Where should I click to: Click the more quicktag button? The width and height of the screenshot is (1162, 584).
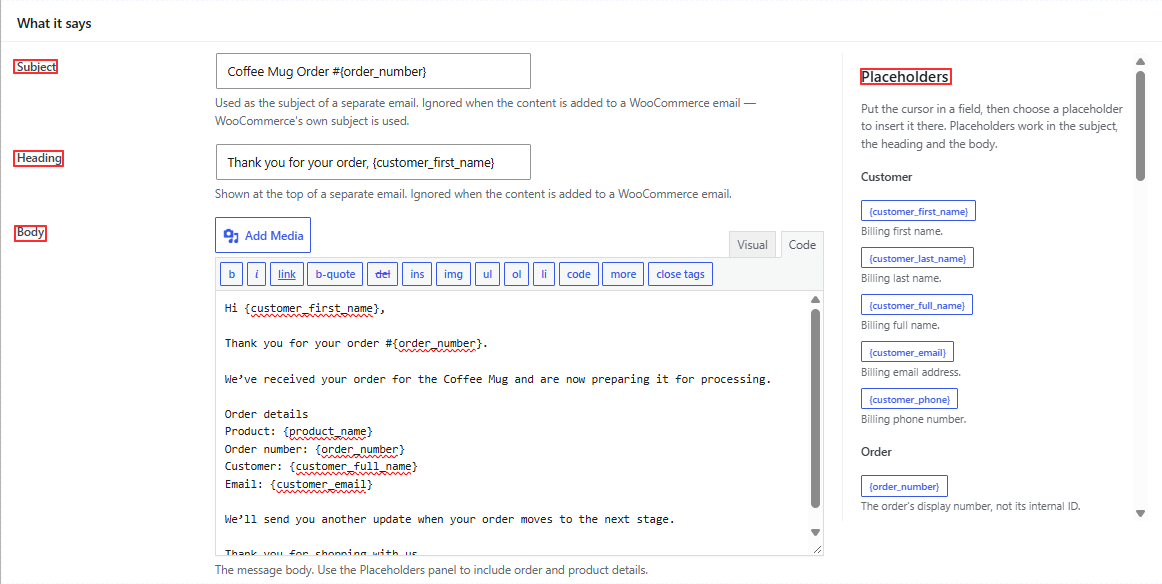click(623, 274)
